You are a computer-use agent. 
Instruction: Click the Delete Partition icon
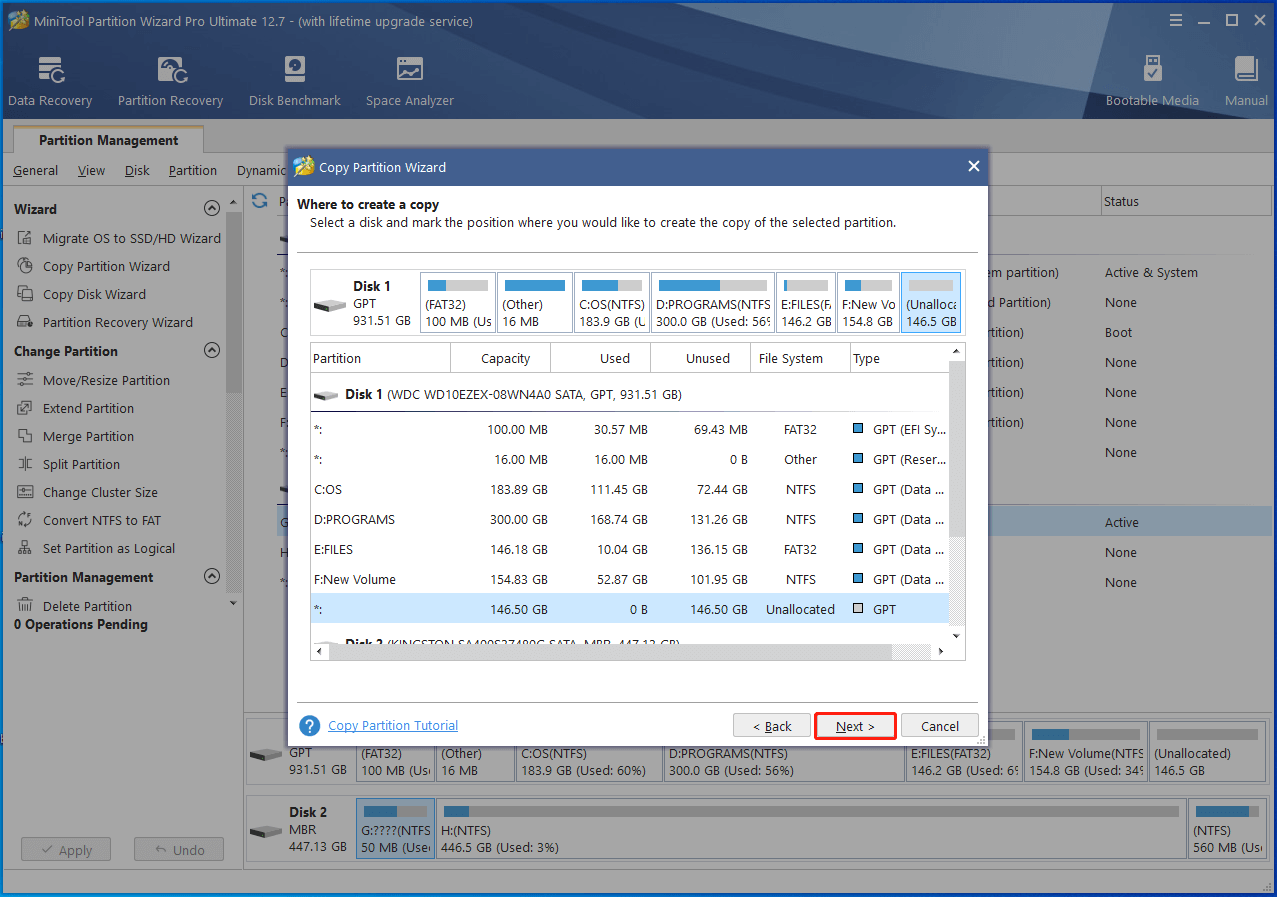pyautogui.click(x=25, y=606)
